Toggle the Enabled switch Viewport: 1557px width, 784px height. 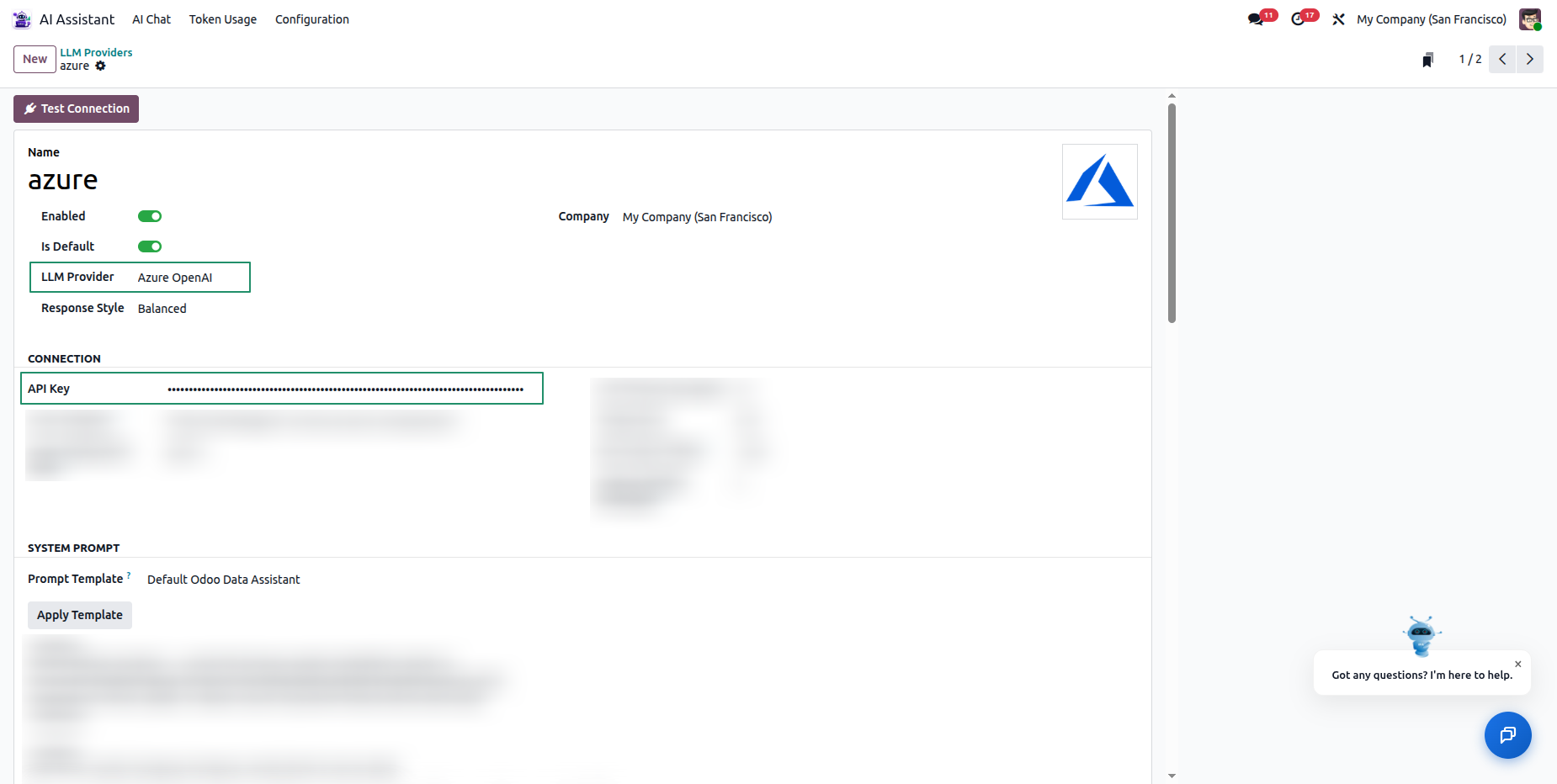click(x=150, y=216)
